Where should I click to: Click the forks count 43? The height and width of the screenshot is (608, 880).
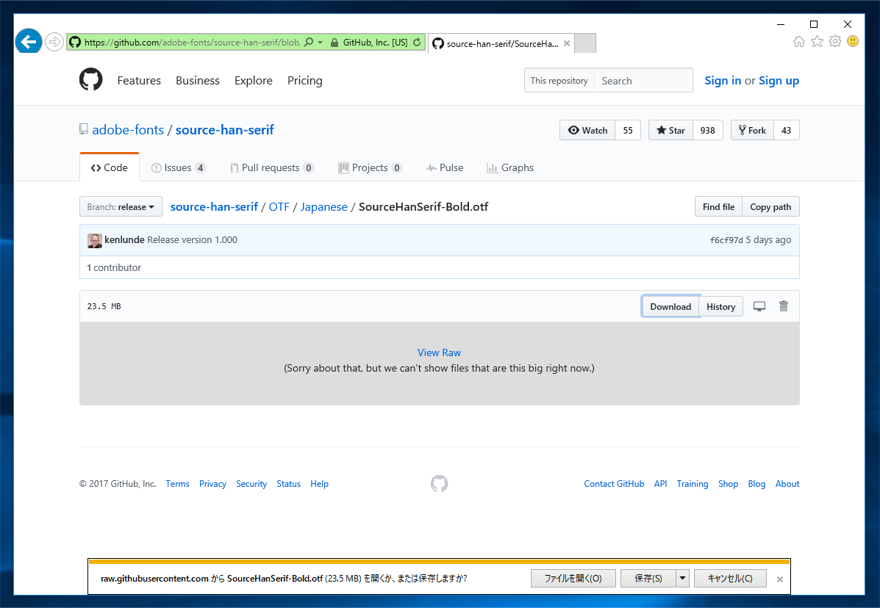pos(786,130)
